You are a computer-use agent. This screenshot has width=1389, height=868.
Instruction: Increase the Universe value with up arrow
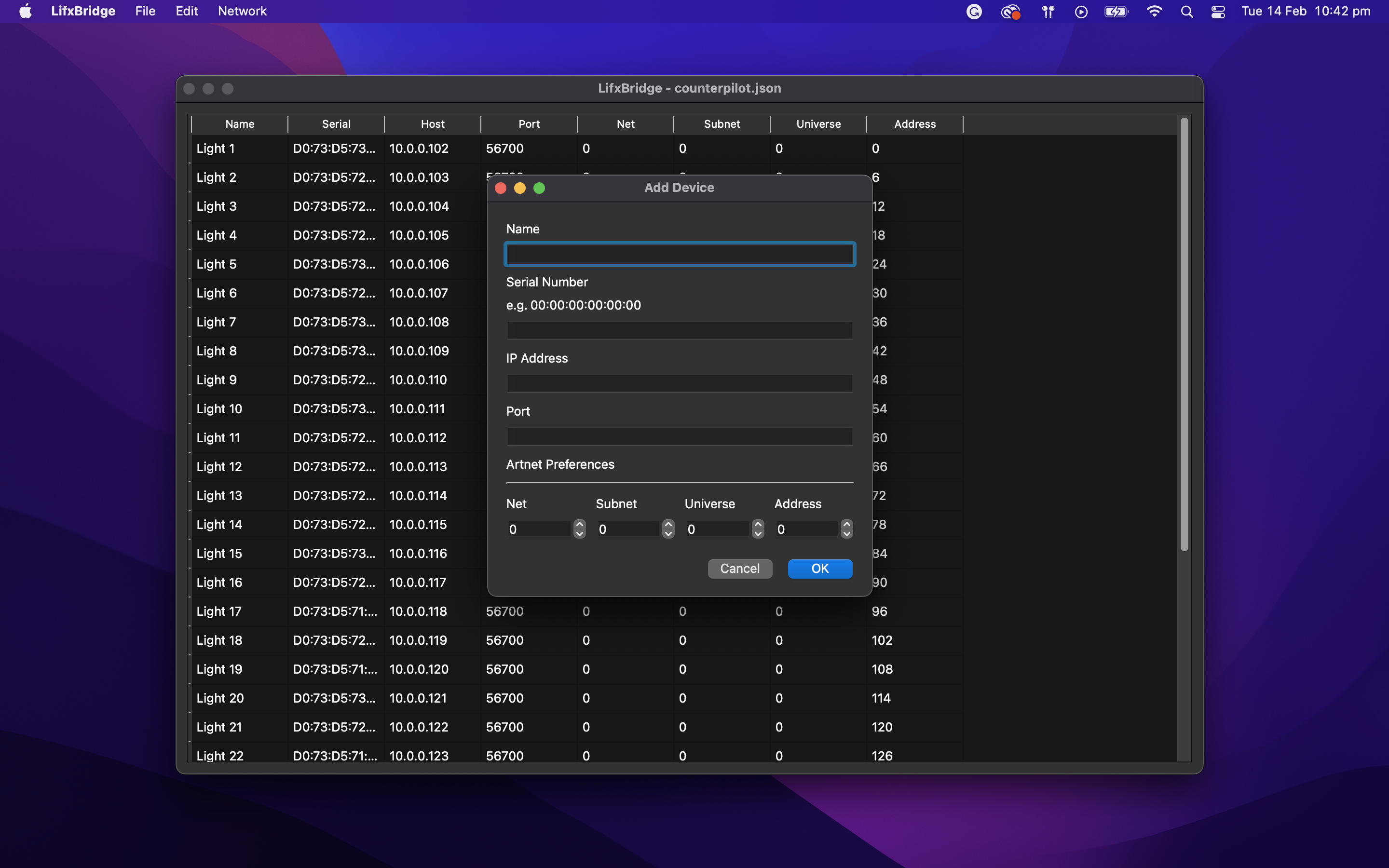pos(758,524)
